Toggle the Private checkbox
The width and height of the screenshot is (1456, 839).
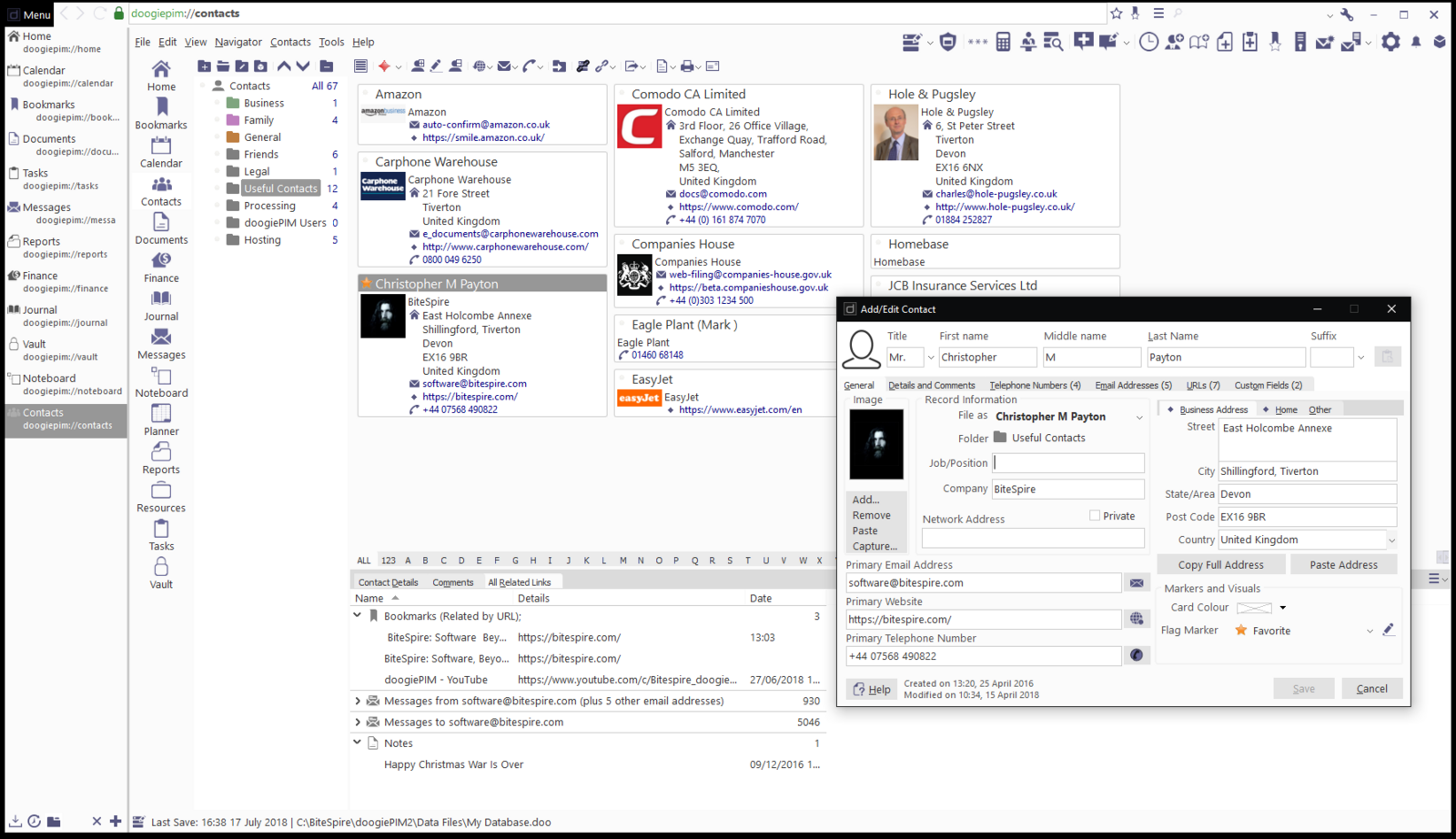pyautogui.click(x=1095, y=515)
